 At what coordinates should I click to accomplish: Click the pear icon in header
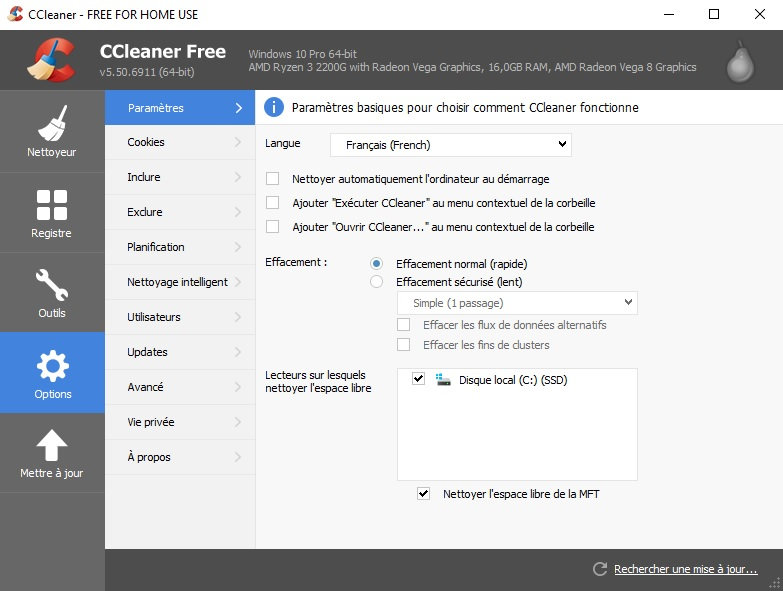pyautogui.click(x=739, y=60)
